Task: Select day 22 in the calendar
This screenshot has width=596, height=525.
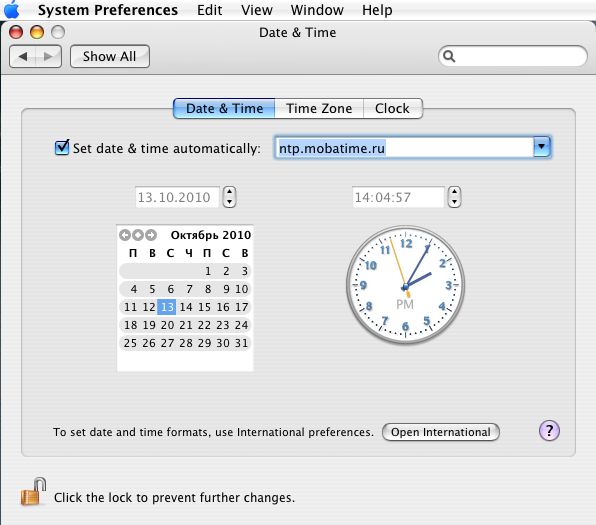Action: (x=204, y=325)
